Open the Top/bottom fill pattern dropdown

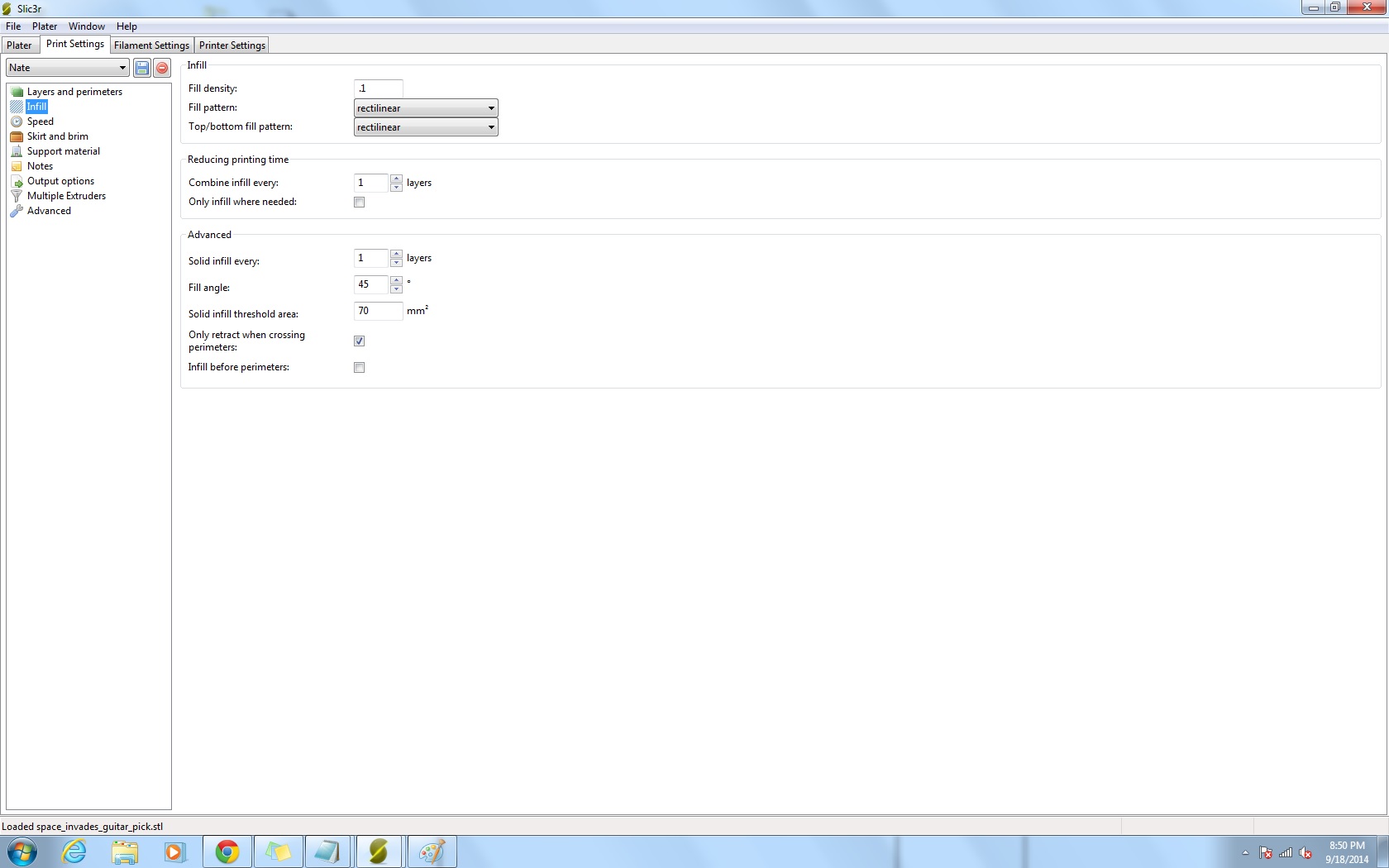[426, 127]
